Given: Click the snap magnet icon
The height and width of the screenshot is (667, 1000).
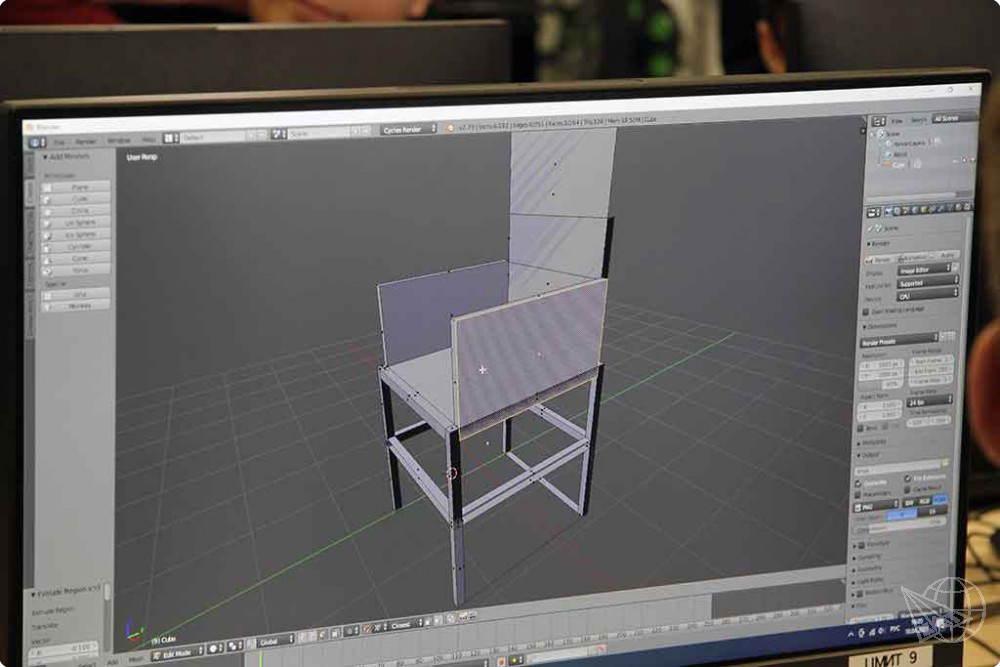Looking at the screenshot, I should pos(367,629).
